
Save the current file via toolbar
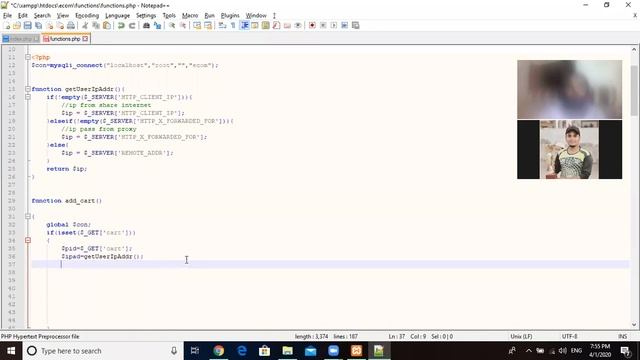pos(27,25)
